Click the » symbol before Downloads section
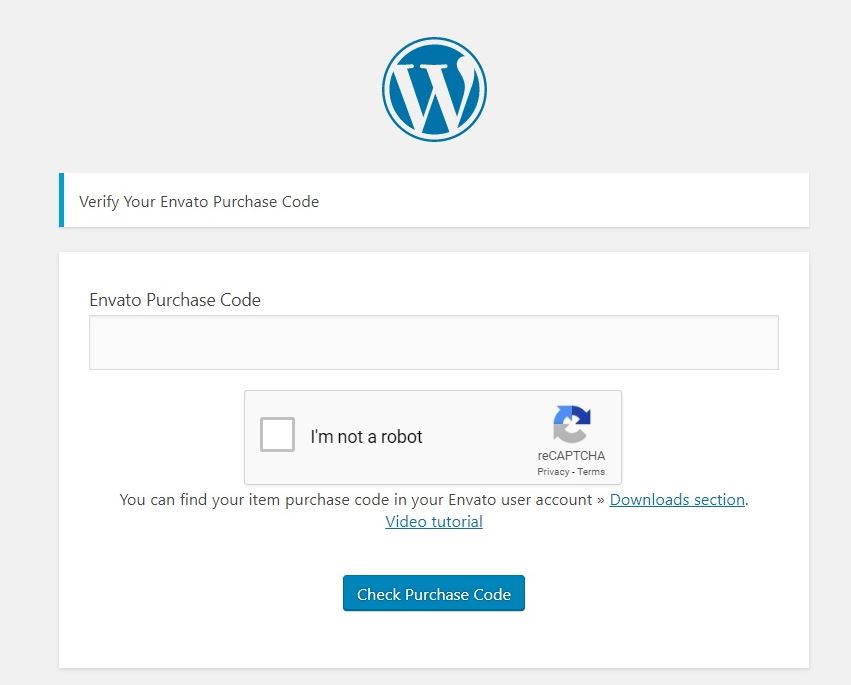851x685 pixels. click(x=601, y=500)
